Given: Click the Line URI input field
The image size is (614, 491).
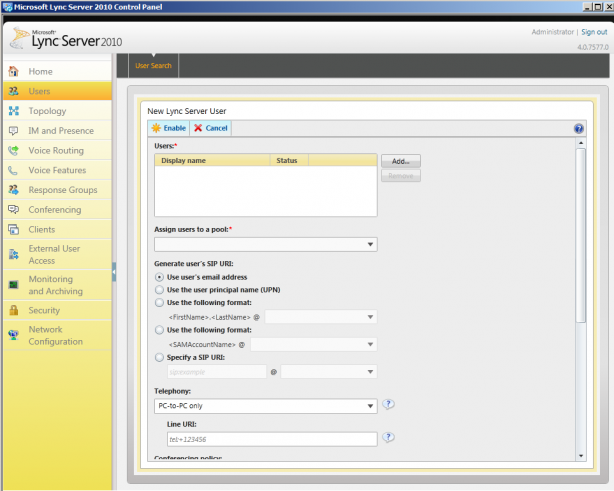Looking at the screenshot, I should [272, 439].
